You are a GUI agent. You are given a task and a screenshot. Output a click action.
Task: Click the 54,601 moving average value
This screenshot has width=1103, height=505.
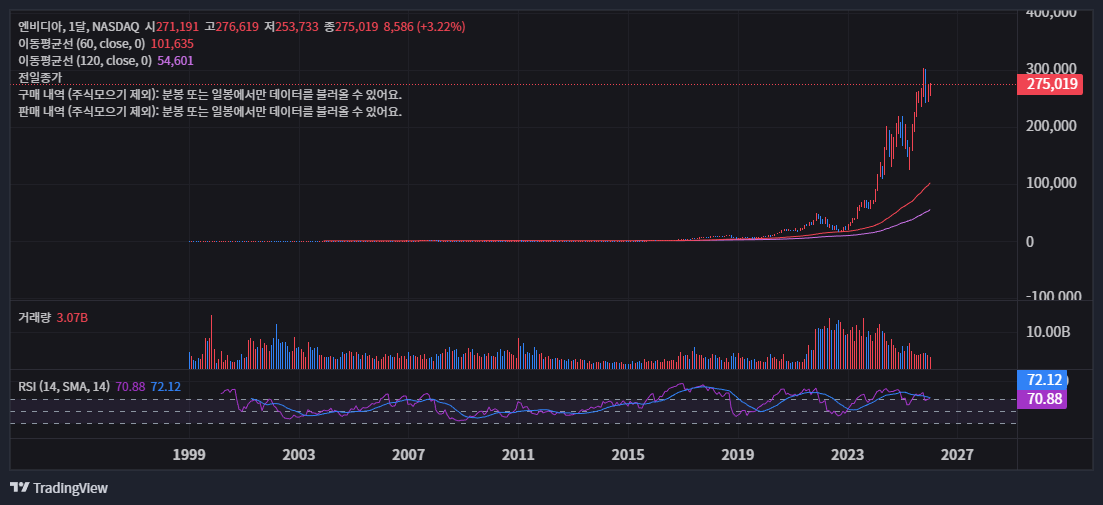click(x=175, y=60)
